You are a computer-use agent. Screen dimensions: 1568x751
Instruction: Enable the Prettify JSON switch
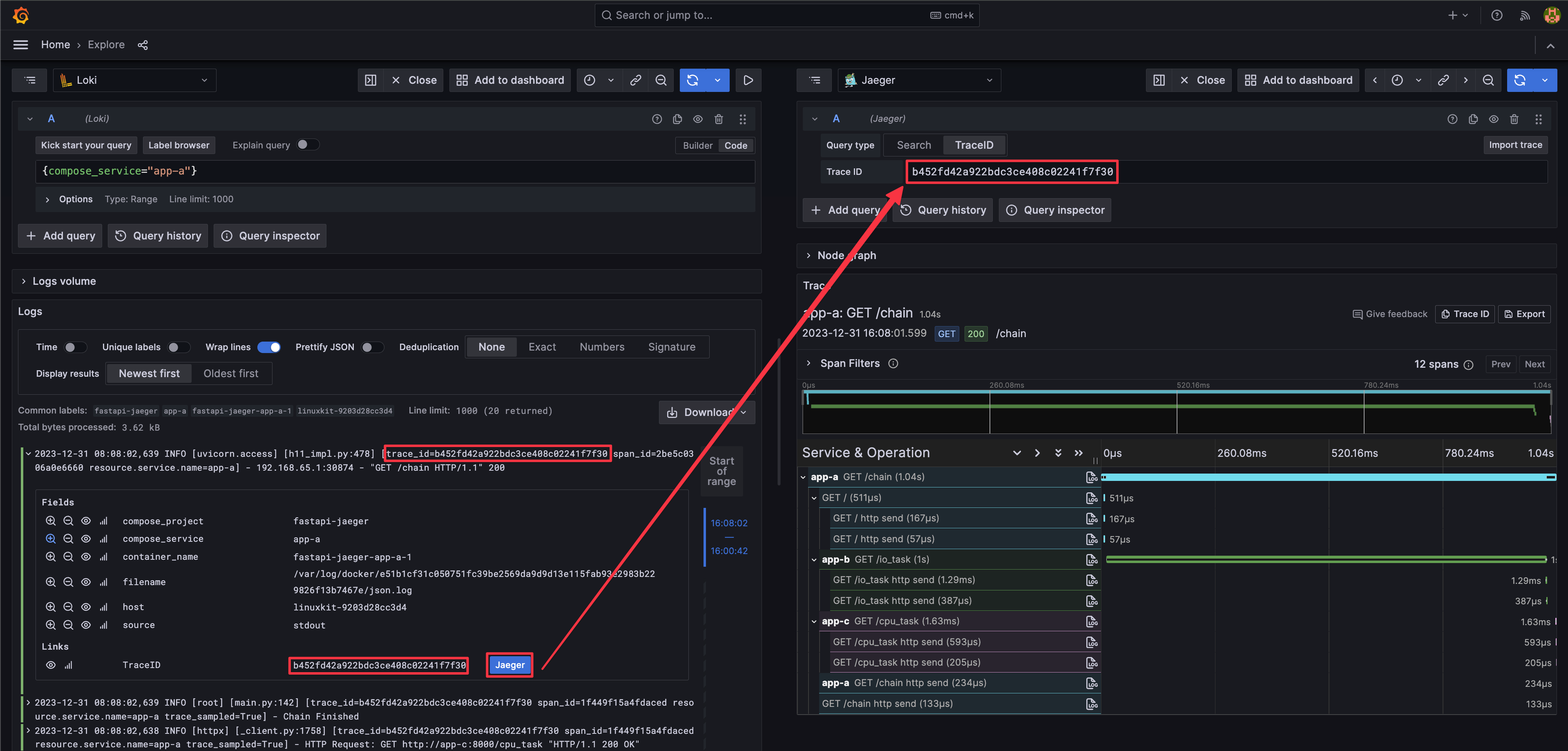pyautogui.click(x=371, y=347)
